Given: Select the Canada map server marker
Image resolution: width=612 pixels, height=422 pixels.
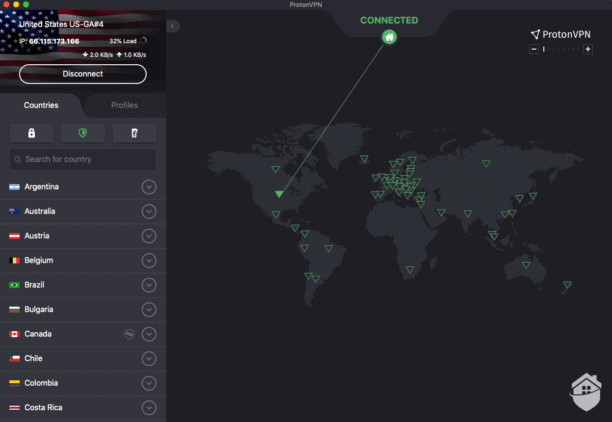Looking at the screenshot, I should click(276, 169).
